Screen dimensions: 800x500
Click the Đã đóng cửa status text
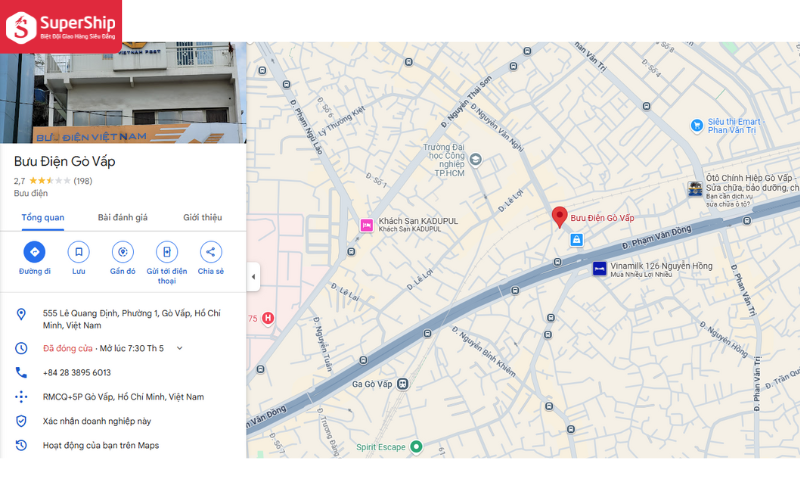point(67,348)
